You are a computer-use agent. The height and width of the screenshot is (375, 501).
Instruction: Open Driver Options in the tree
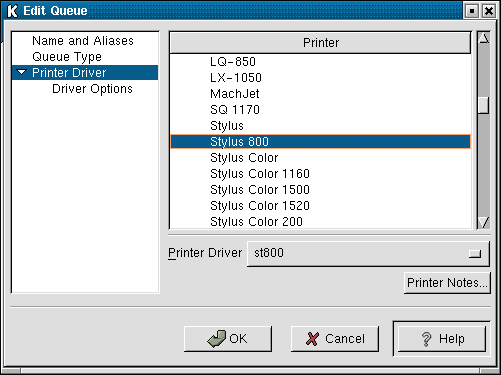pos(92,89)
